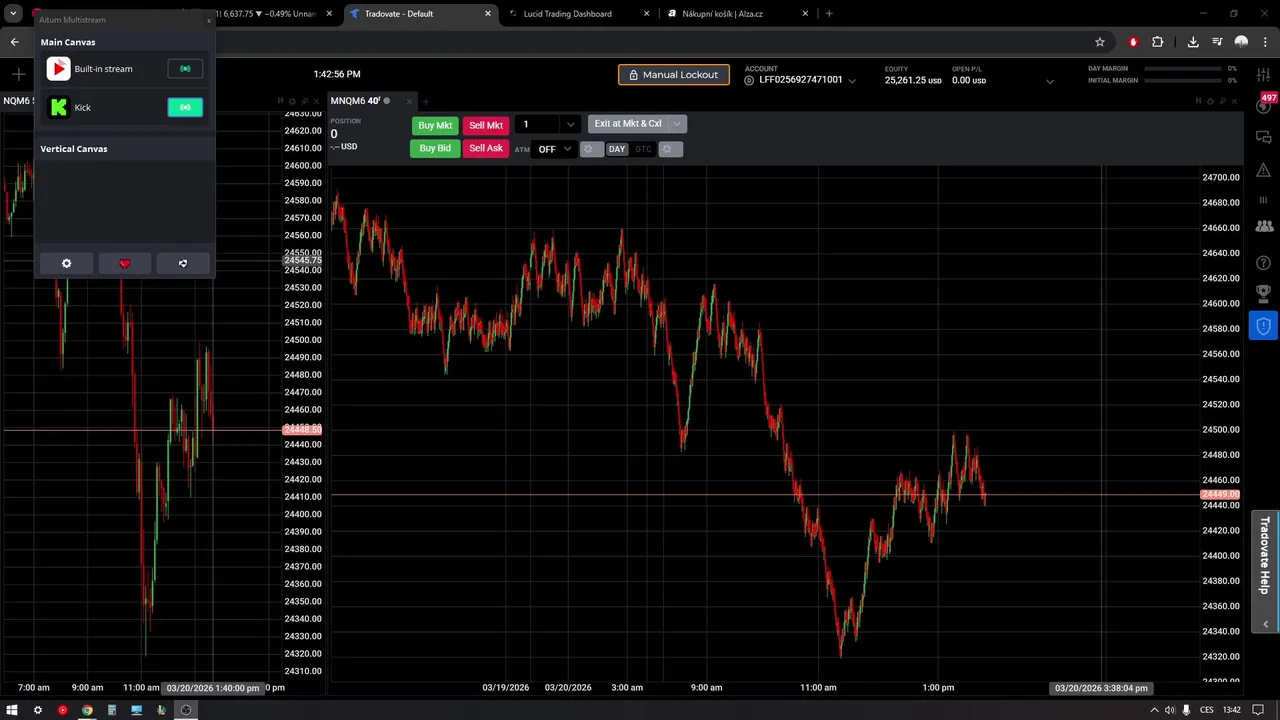1280x720 pixels.
Task: Open the community people icon in sidebar
Action: tap(1264, 227)
